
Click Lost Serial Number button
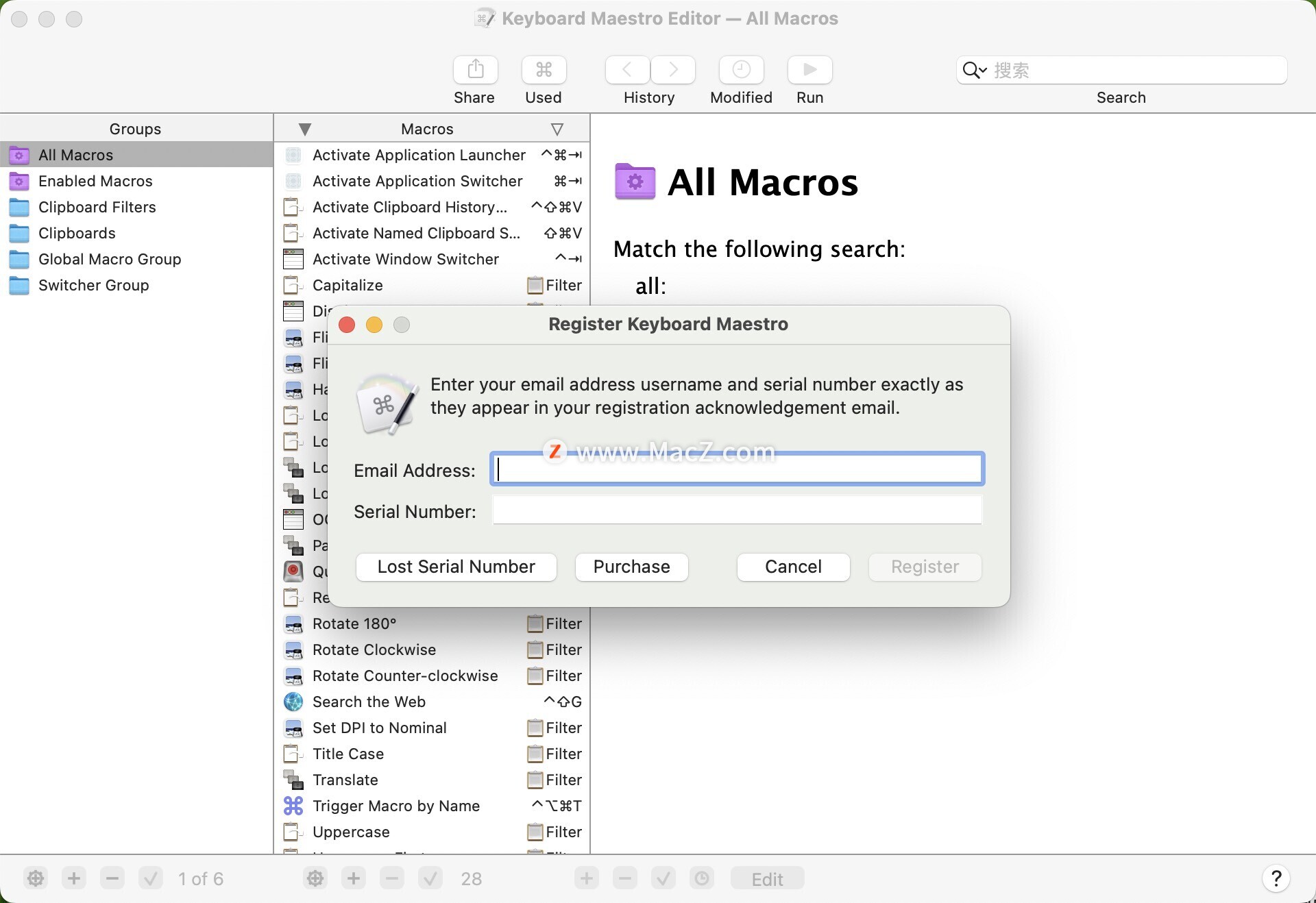coord(456,567)
